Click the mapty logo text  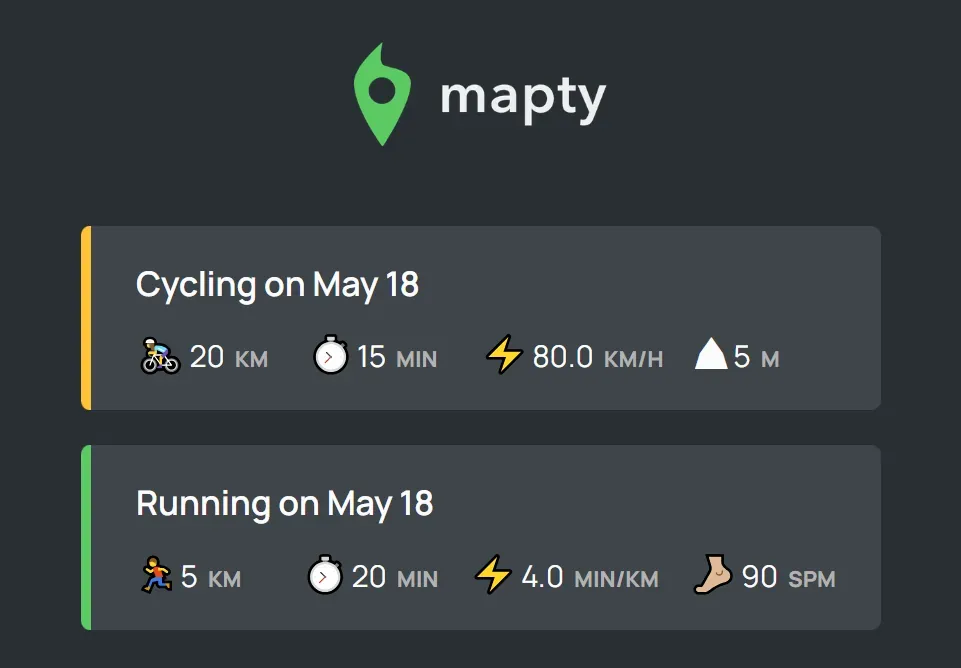pyautogui.click(x=523, y=99)
